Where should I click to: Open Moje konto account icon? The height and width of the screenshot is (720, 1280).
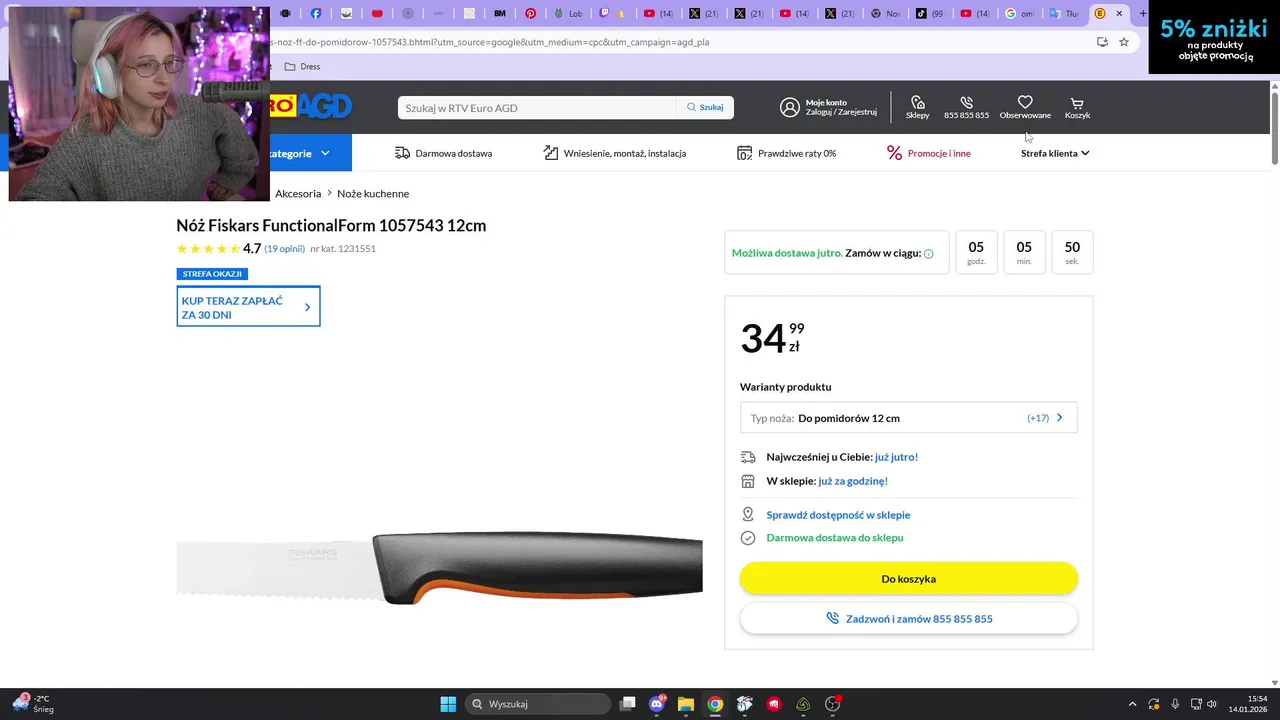pyautogui.click(x=790, y=107)
